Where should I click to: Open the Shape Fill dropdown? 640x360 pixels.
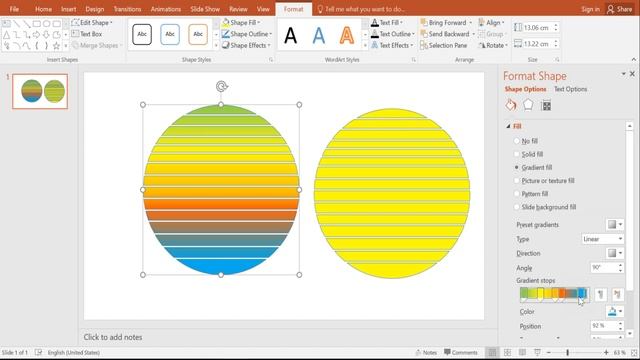[241, 23]
